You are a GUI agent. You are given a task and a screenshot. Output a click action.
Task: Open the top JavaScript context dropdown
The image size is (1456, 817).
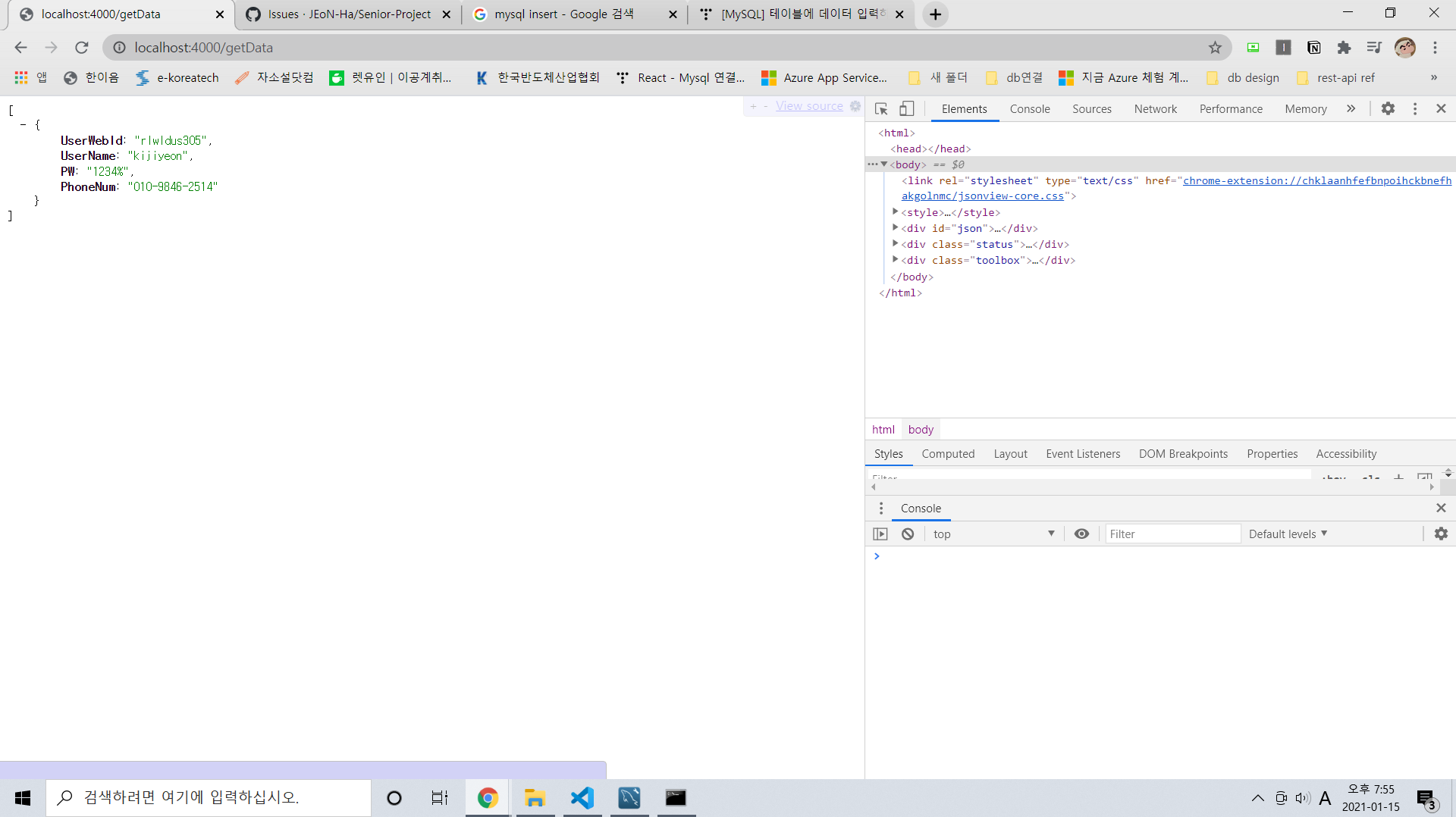[993, 534]
